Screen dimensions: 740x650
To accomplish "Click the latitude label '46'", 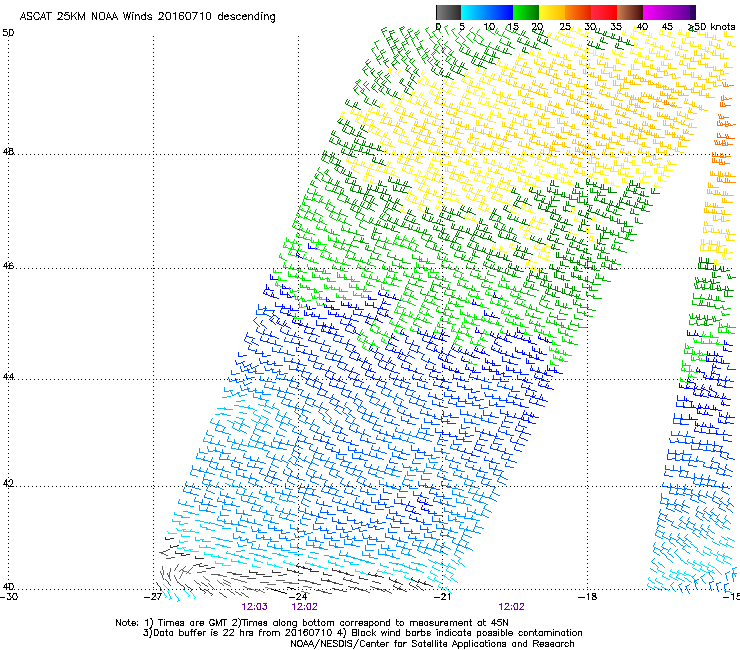I will pos(8,266).
